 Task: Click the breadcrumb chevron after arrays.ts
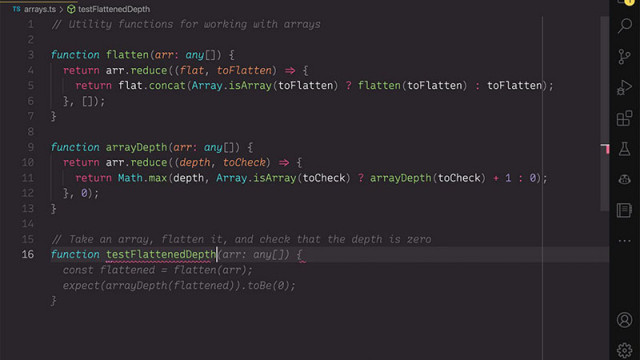pyautogui.click(x=61, y=9)
